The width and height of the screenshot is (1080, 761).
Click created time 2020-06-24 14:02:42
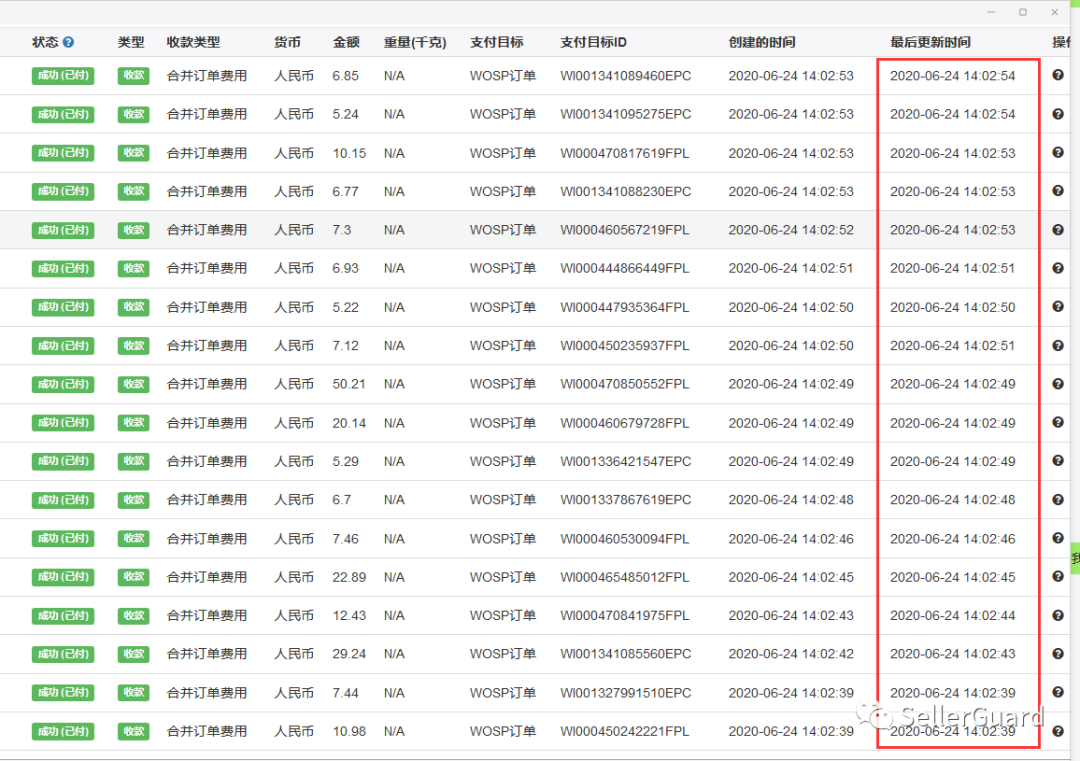(x=791, y=654)
